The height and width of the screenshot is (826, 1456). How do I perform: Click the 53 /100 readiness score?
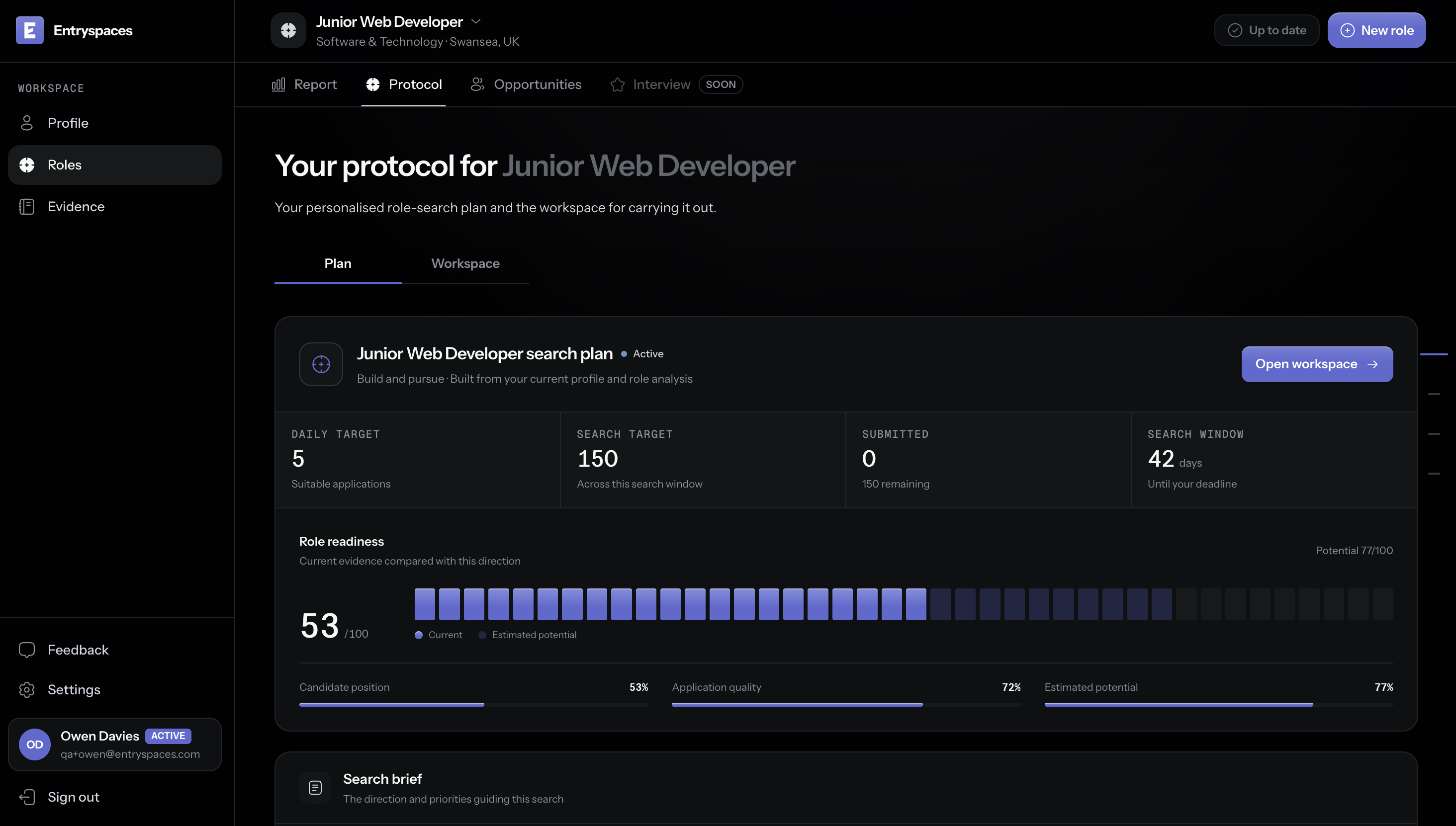click(334, 626)
